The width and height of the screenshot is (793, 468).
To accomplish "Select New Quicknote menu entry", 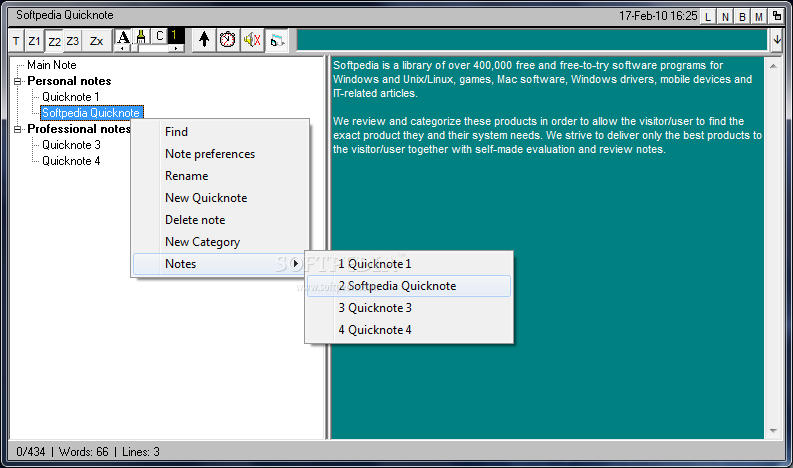I will click(221, 198).
